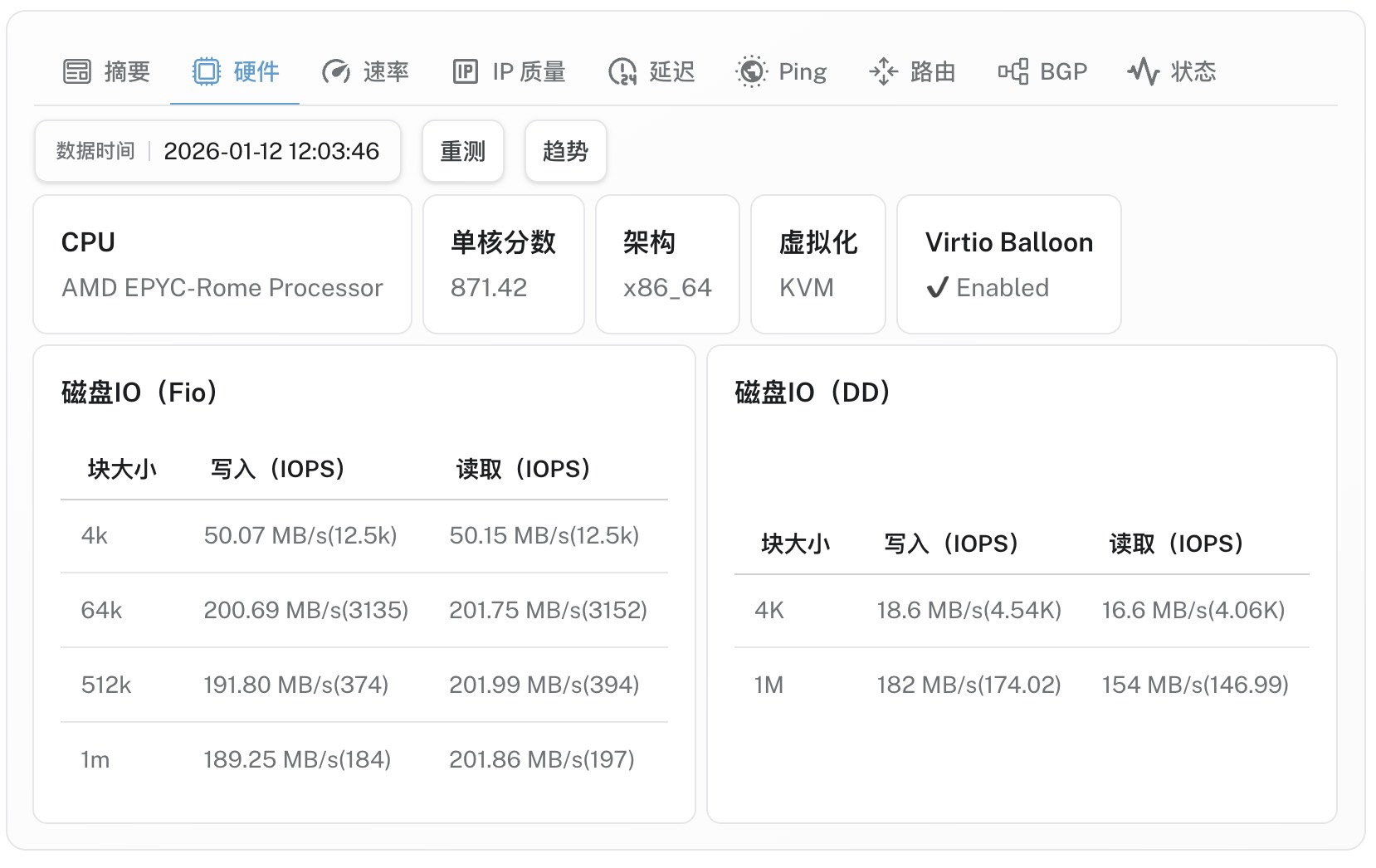The width and height of the screenshot is (1376, 868).
Task: Click the speedometer icon next to 速率
Action: (x=336, y=71)
